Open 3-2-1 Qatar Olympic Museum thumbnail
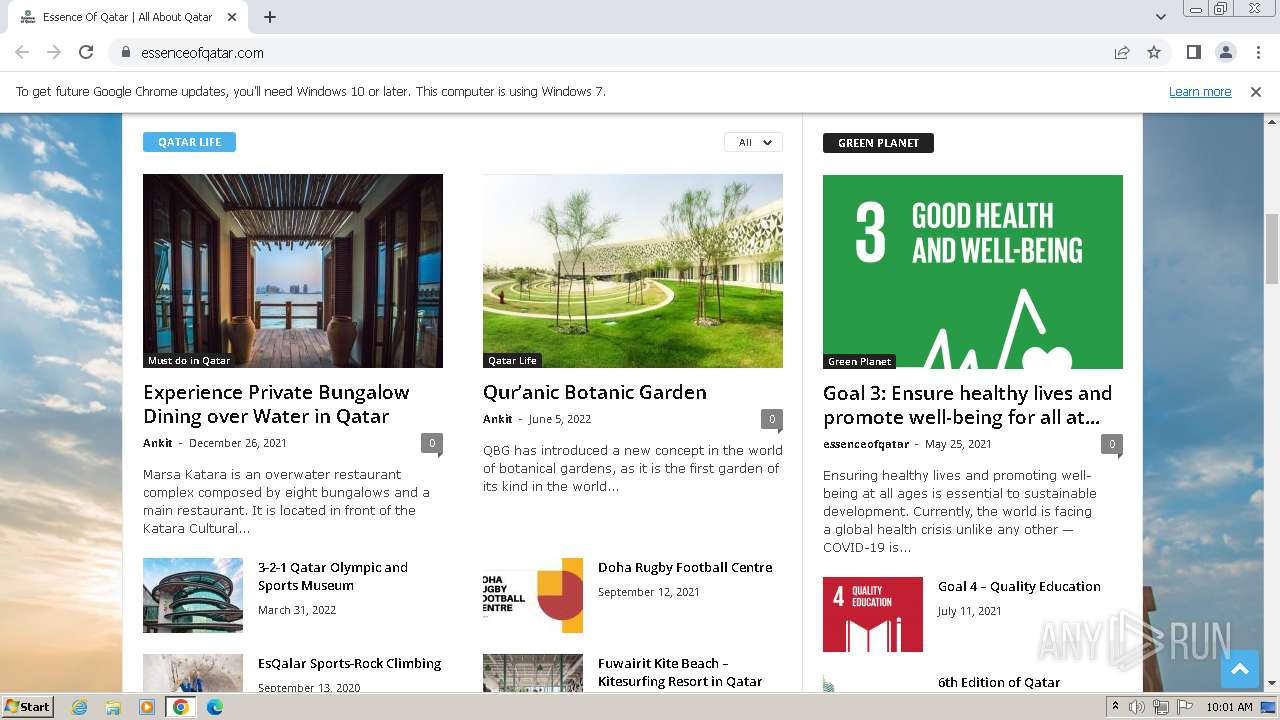The image size is (1280, 720). 193,595
